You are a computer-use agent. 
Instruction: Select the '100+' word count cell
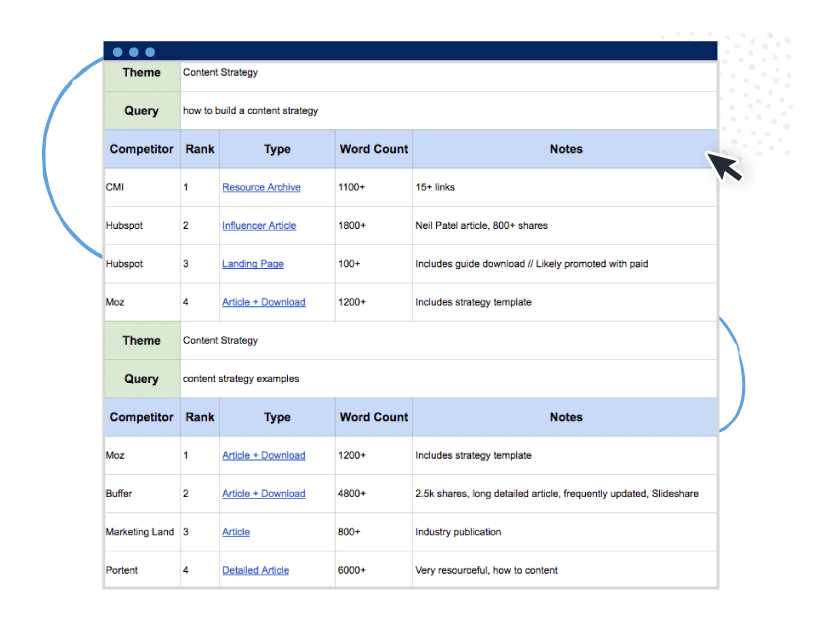click(x=374, y=264)
